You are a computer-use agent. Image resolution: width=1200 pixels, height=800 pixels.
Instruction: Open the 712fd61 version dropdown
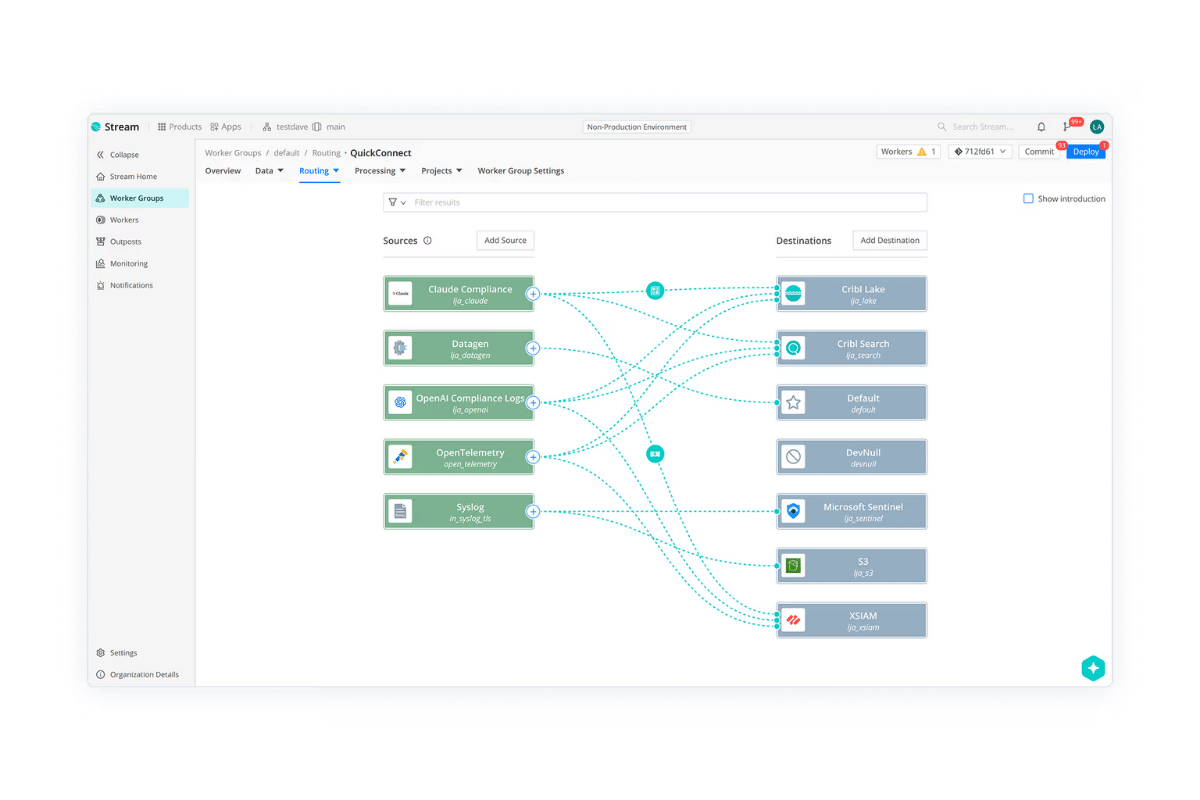980,152
